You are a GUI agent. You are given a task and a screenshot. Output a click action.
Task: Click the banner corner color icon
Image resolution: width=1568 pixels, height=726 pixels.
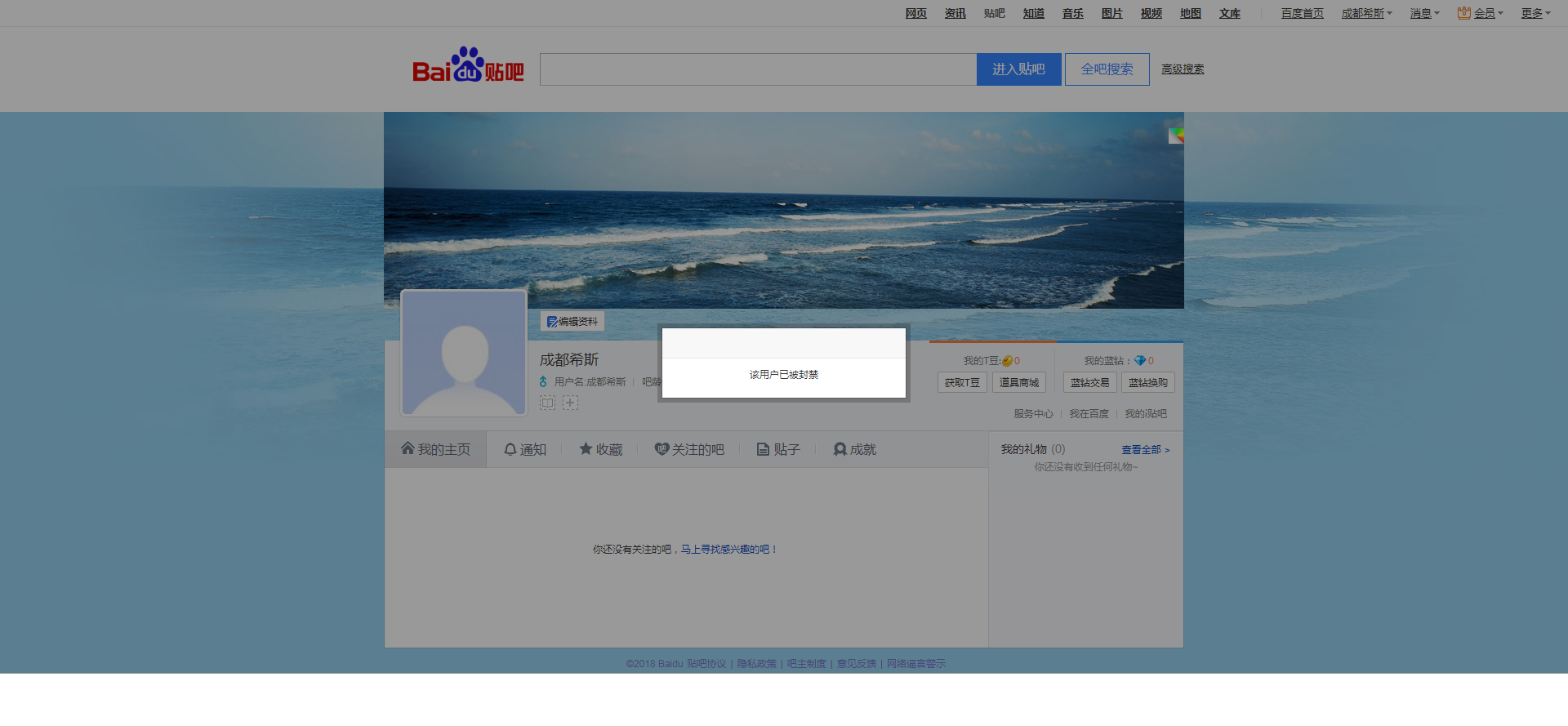[1175, 136]
